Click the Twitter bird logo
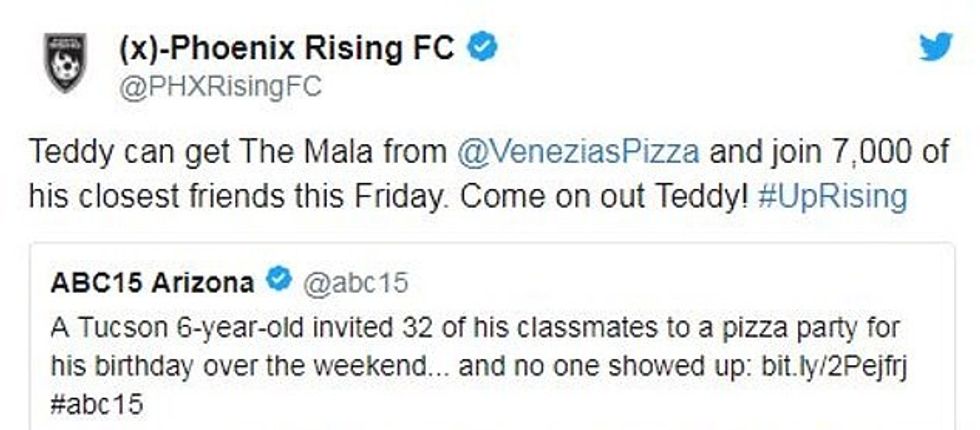Viewport: 980px width, 430px height. (935, 46)
